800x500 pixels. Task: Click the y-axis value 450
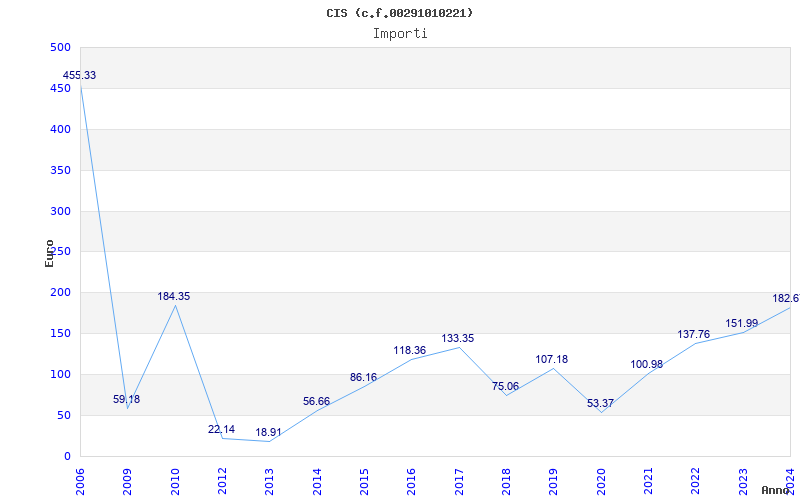(60, 89)
